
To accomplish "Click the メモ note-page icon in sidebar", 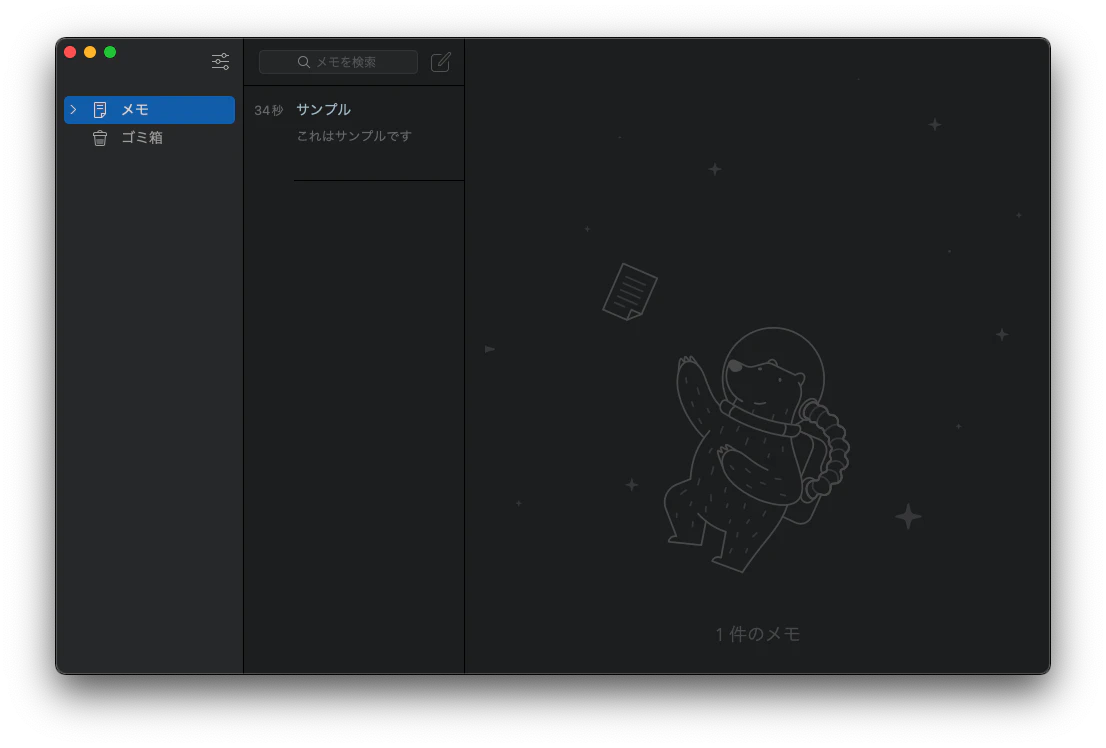I will click(100, 110).
